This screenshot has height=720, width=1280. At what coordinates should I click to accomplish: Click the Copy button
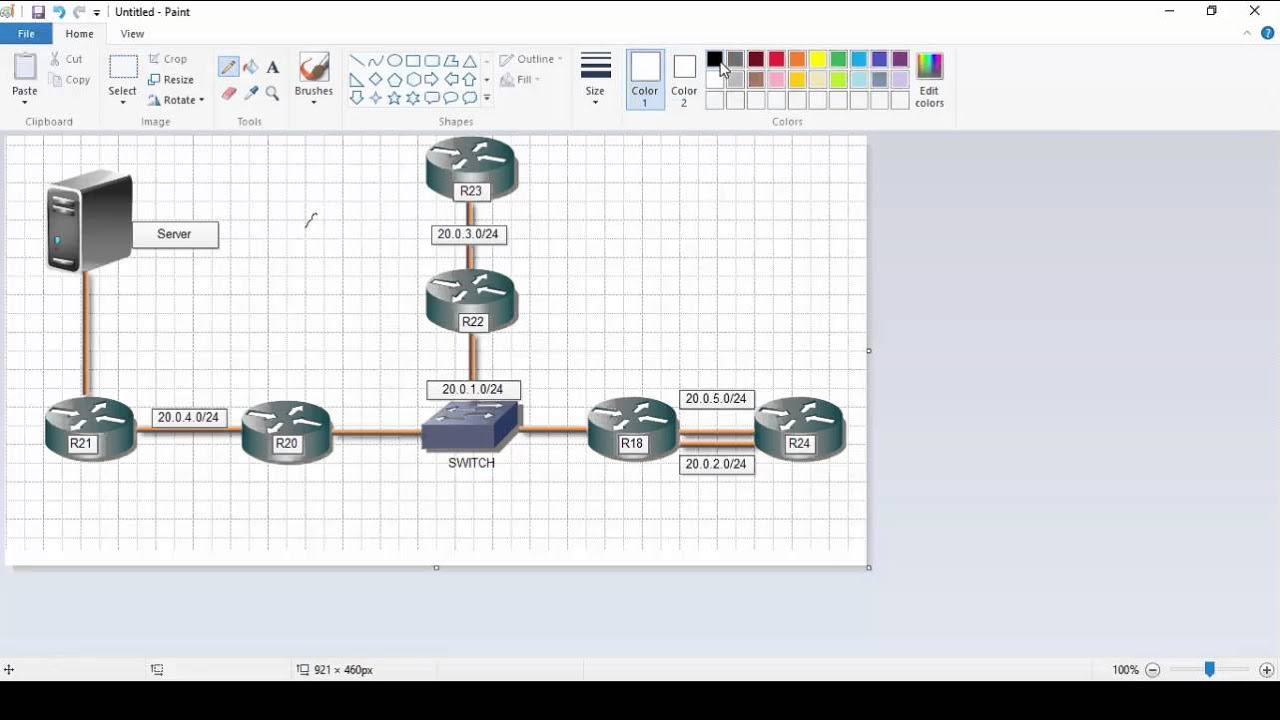(69, 80)
